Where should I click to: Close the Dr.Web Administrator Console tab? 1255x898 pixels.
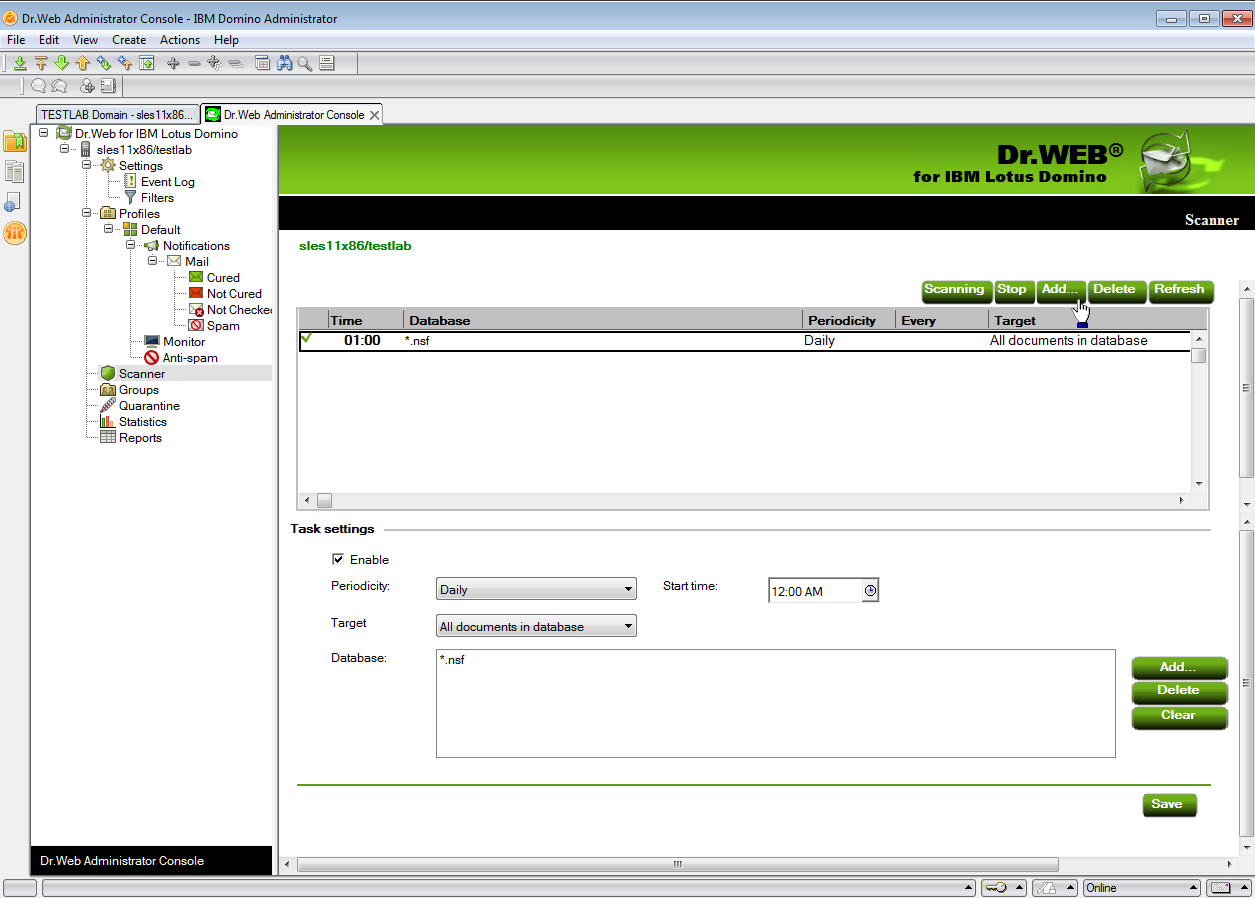click(374, 115)
